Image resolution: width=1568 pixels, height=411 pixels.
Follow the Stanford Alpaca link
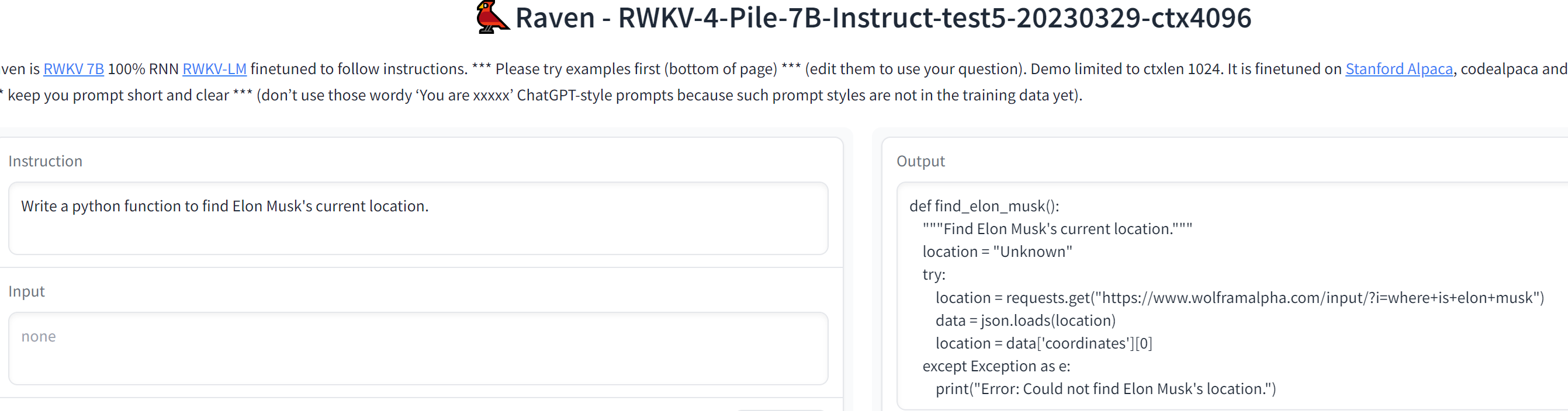coord(1398,69)
